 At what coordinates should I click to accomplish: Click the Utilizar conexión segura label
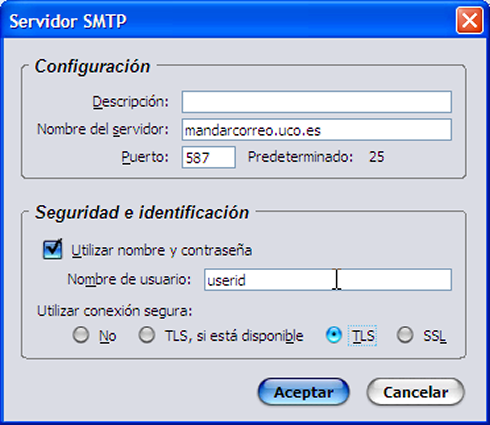click(115, 311)
